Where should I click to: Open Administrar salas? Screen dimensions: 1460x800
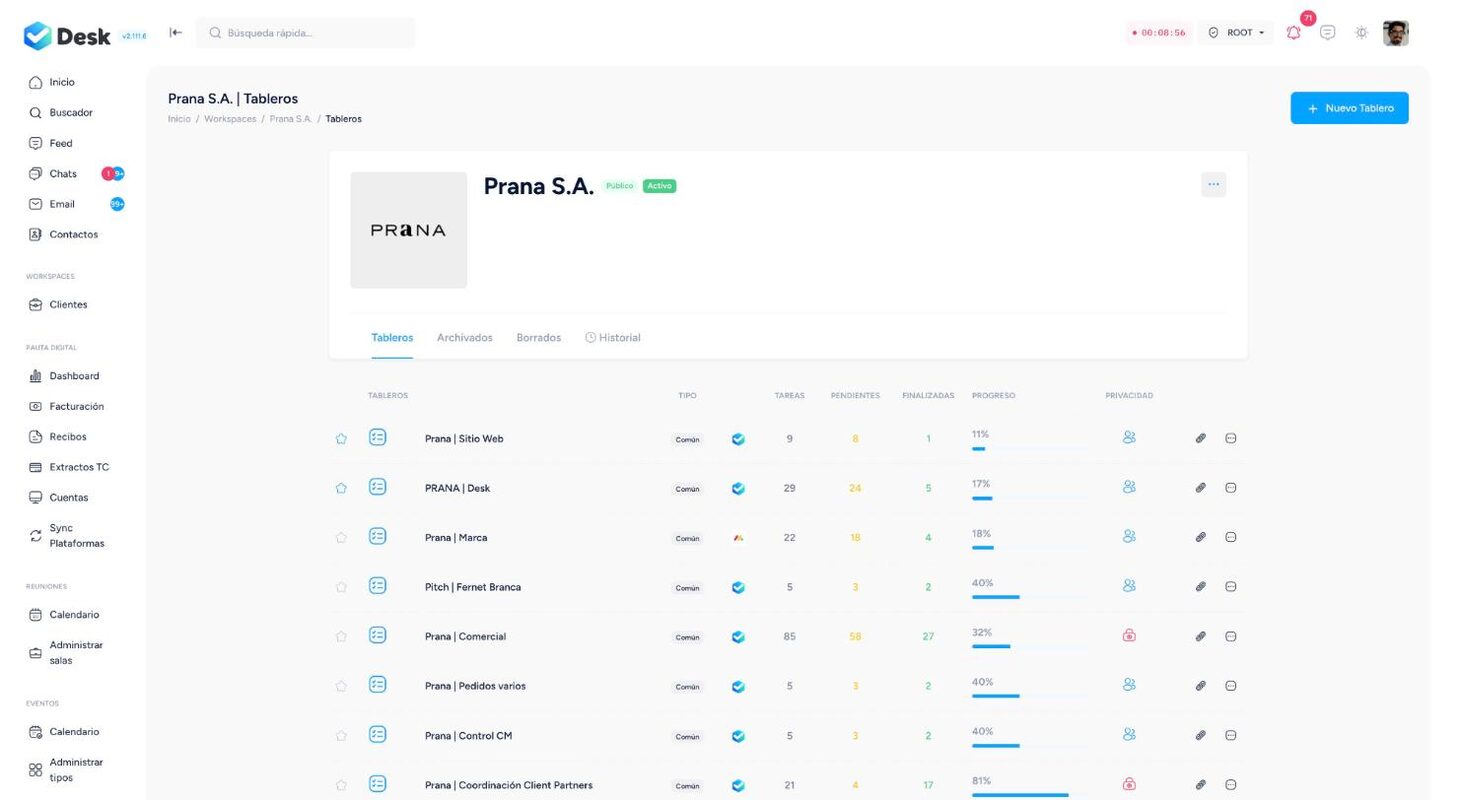[76, 652]
